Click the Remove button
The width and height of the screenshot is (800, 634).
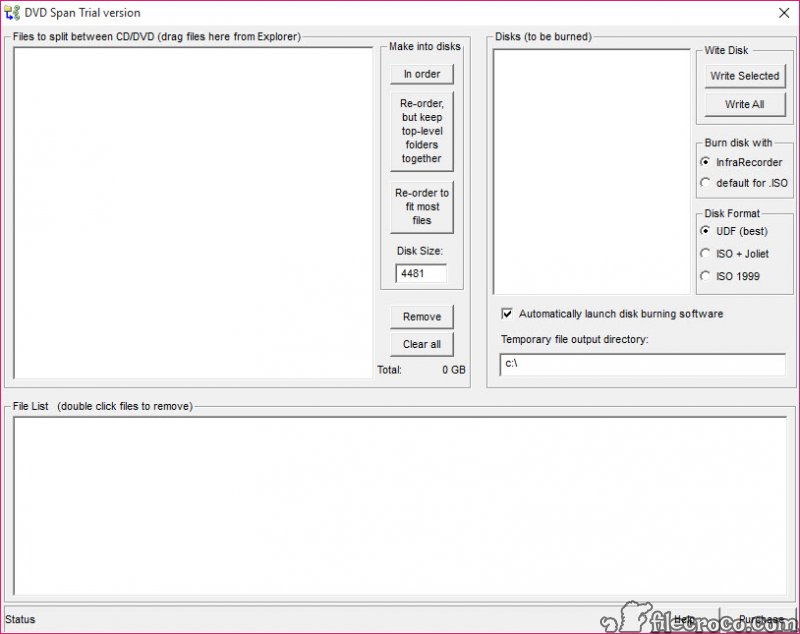(x=422, y=317)
